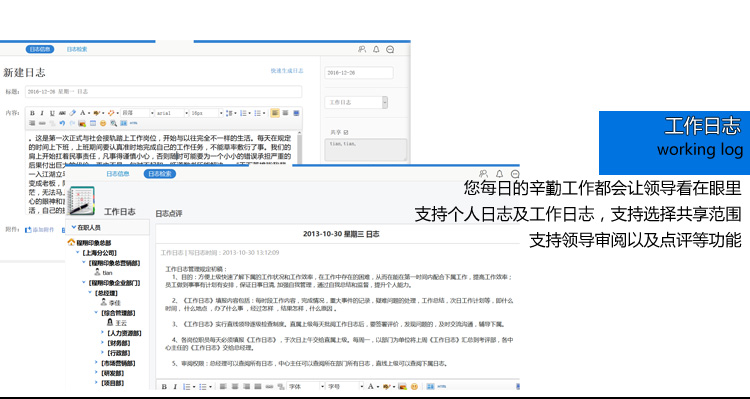Click the new-log content vertical scrollbar

click(299, 148)
